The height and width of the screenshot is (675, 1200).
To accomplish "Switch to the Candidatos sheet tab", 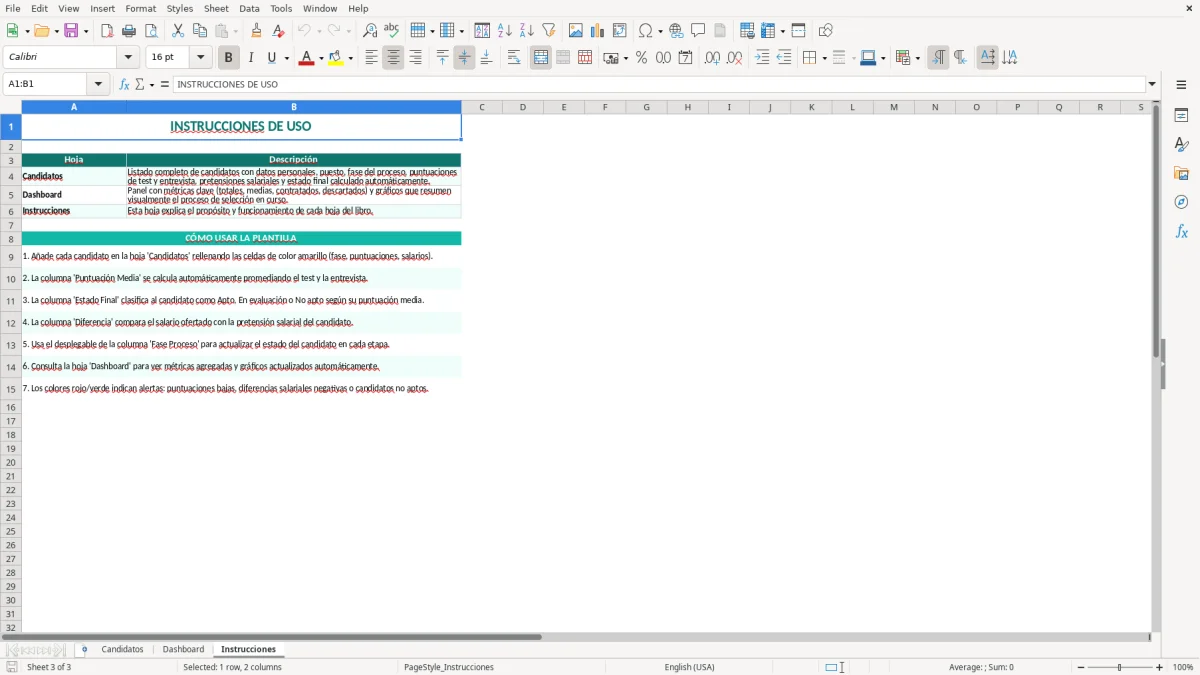I will click(x=122, y=649).
